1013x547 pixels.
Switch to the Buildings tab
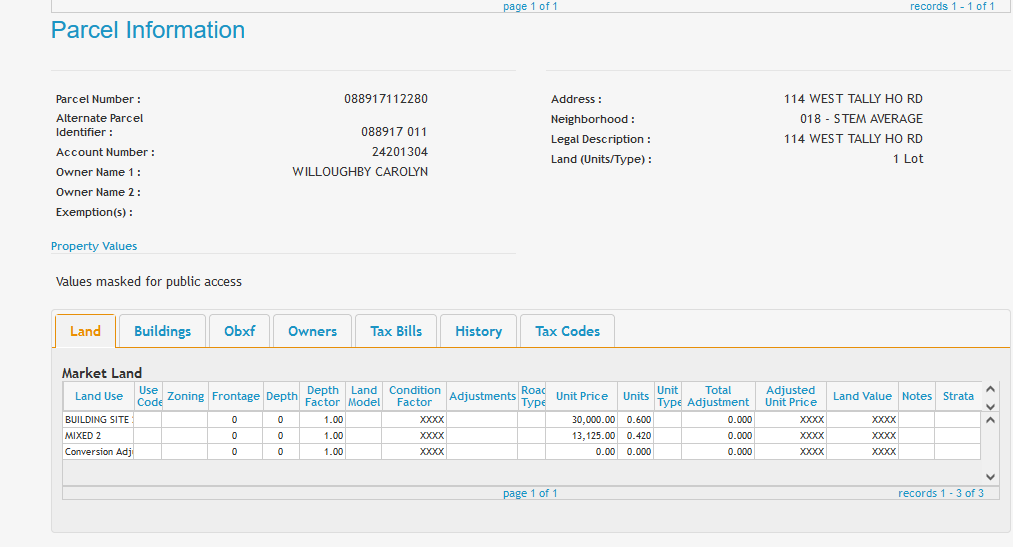pyautogui.click(x=163, y=331)
